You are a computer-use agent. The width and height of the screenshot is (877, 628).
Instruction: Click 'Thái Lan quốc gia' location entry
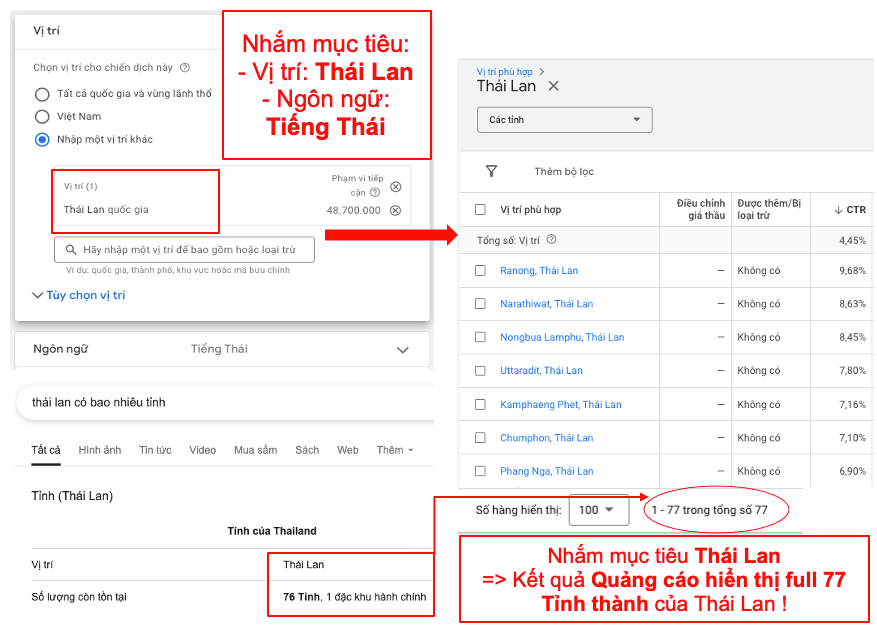click(x=106, y=210)
